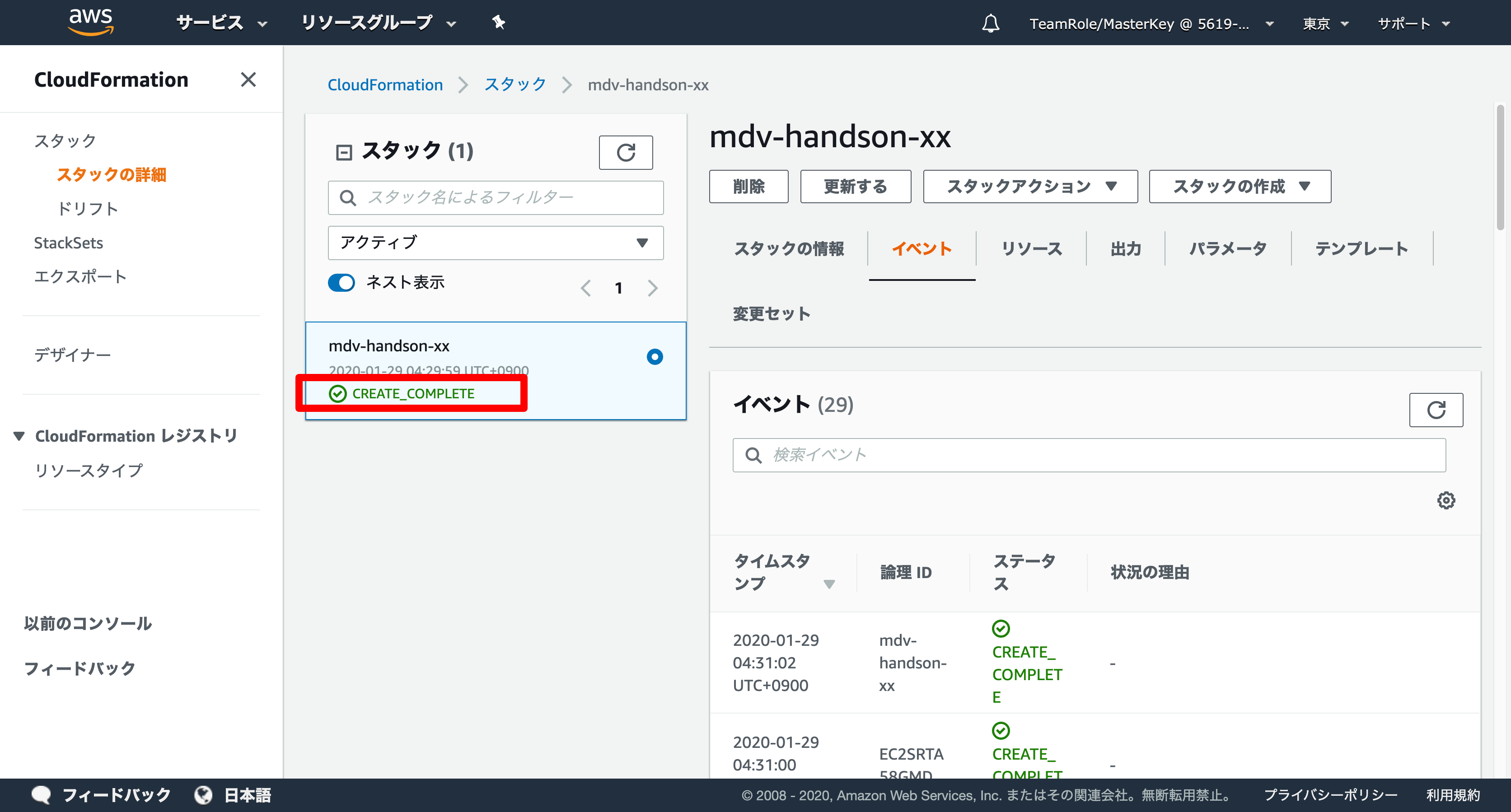Viewport: 1511px width, 812px height.
Task: Open スタックアクション dropdown
Action: [x=1030, y=187]
